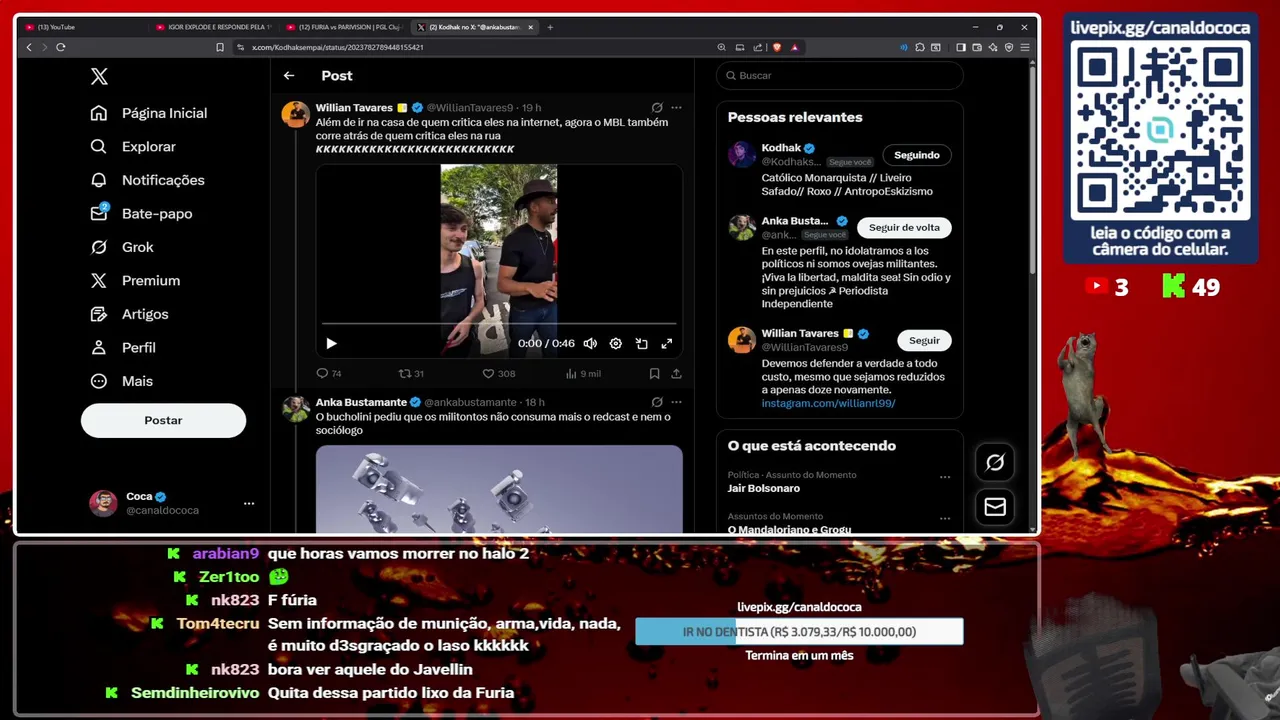Open options for O Mandaloriano e Grogu trend

tap(944, 519)
